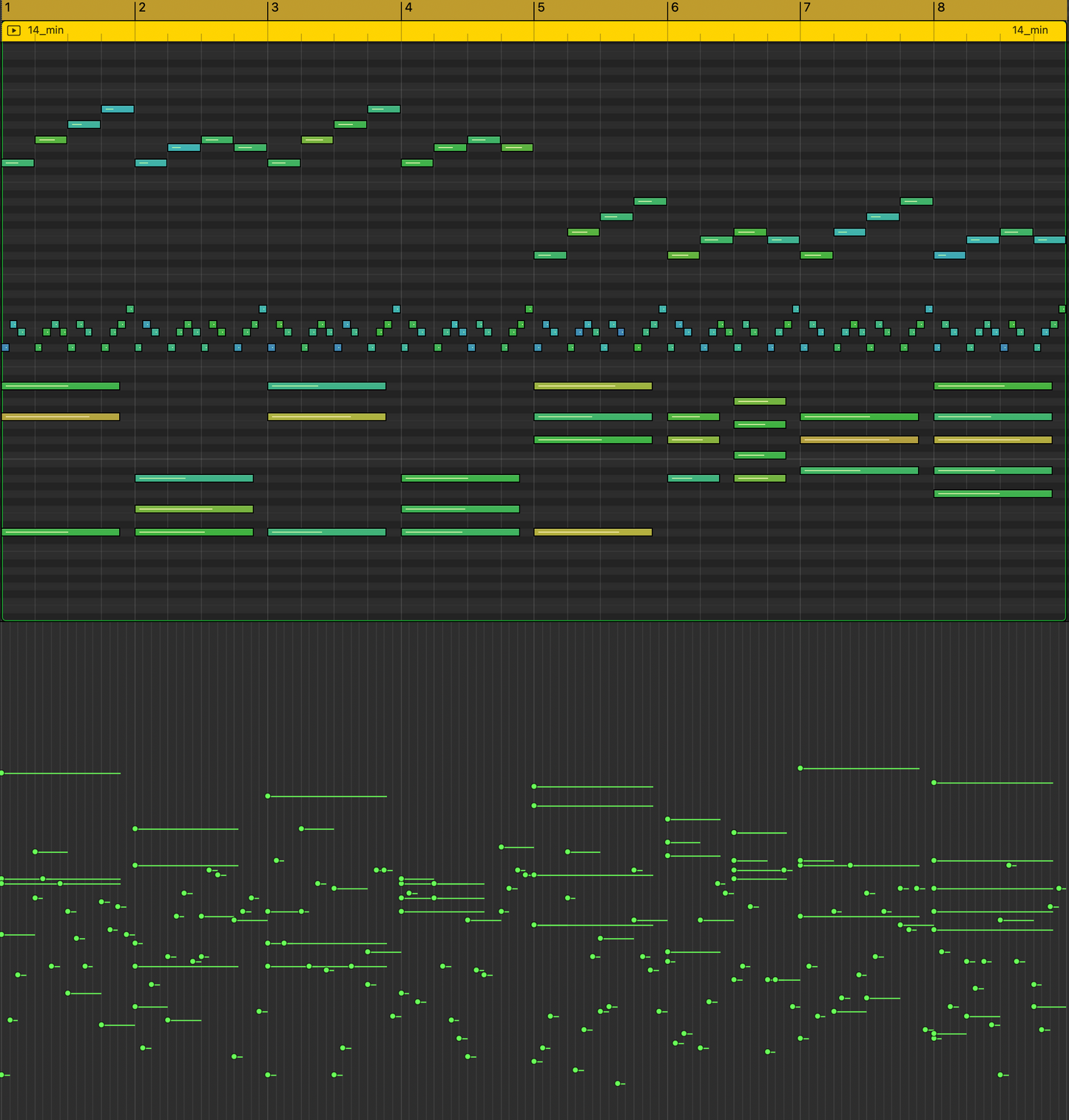Select the 14_min region name label

tap(44, 30)
